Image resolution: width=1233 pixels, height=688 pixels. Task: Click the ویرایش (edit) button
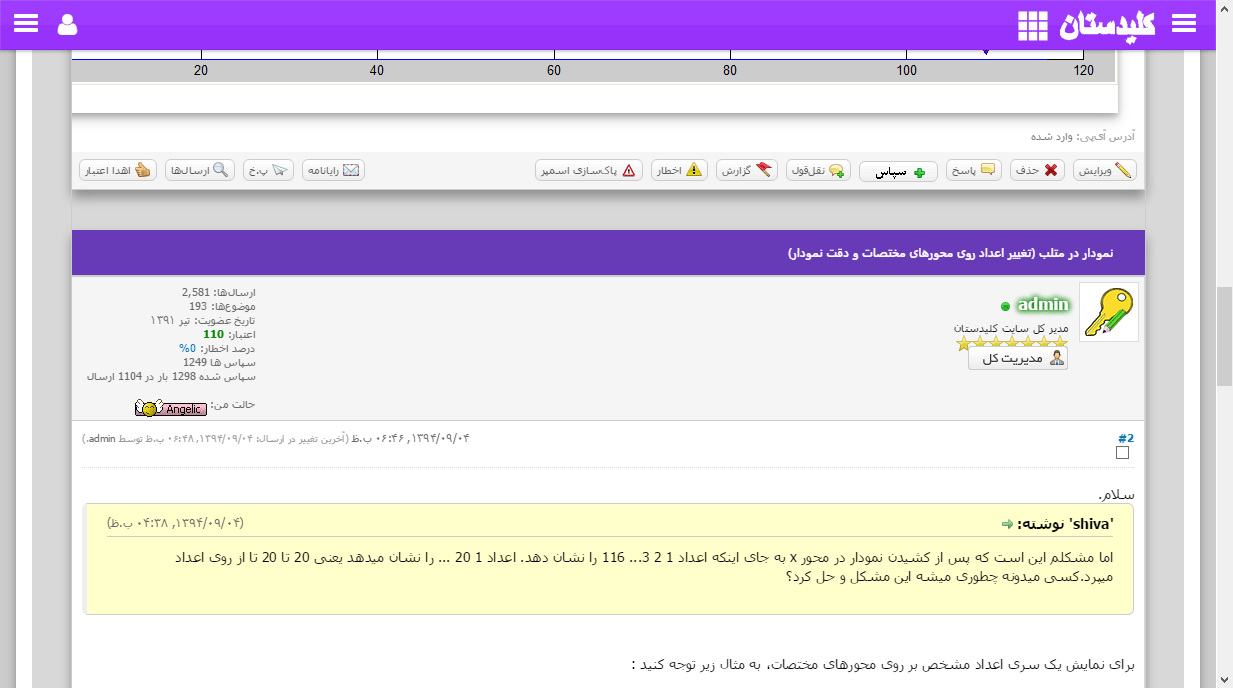pyautogui.click(x=1105, y=170)
